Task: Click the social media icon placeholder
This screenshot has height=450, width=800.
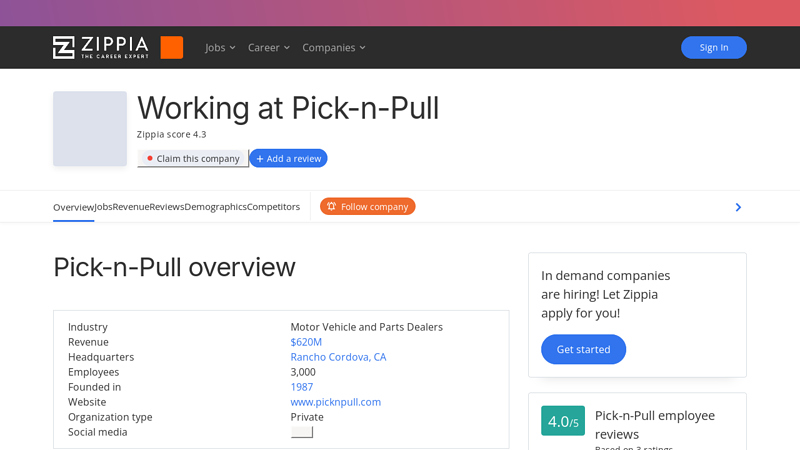Action: point(302,432)
